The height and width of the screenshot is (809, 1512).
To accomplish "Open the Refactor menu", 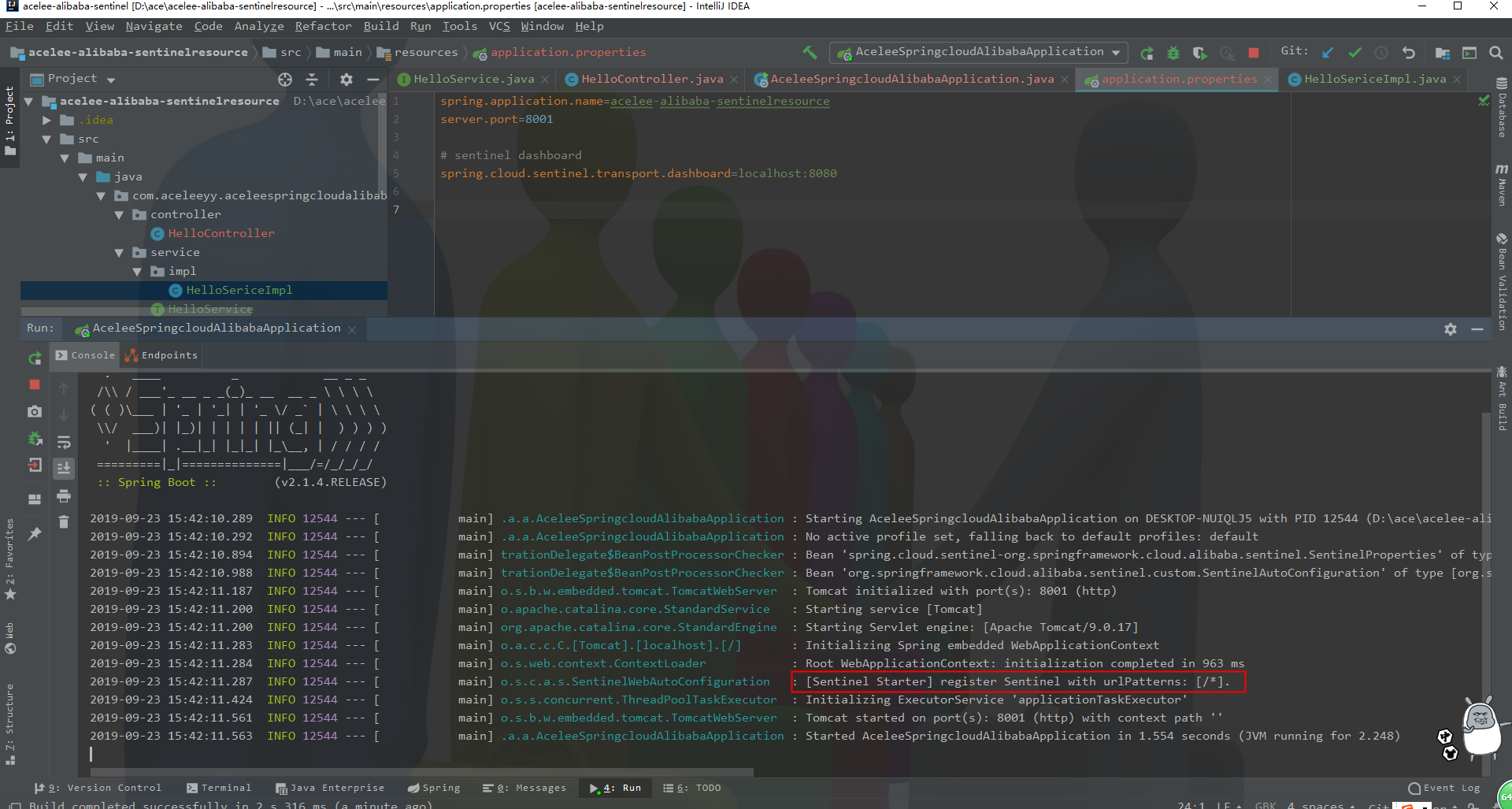I will (x=323, y=26).
